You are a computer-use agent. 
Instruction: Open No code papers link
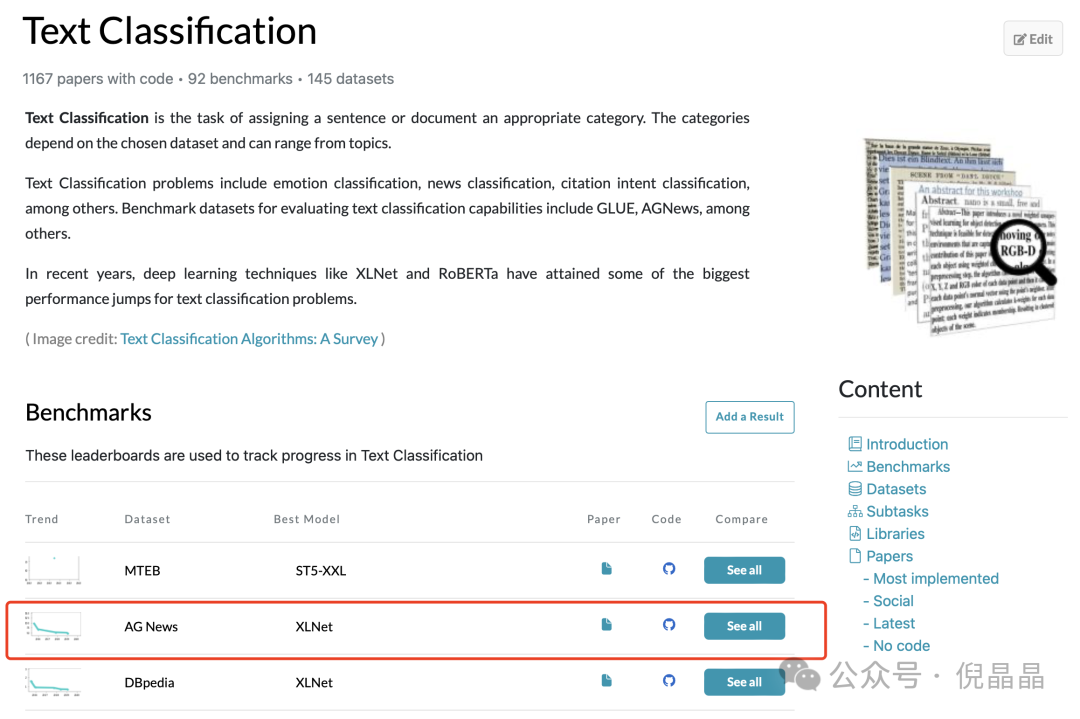click(x=901, y=646)
